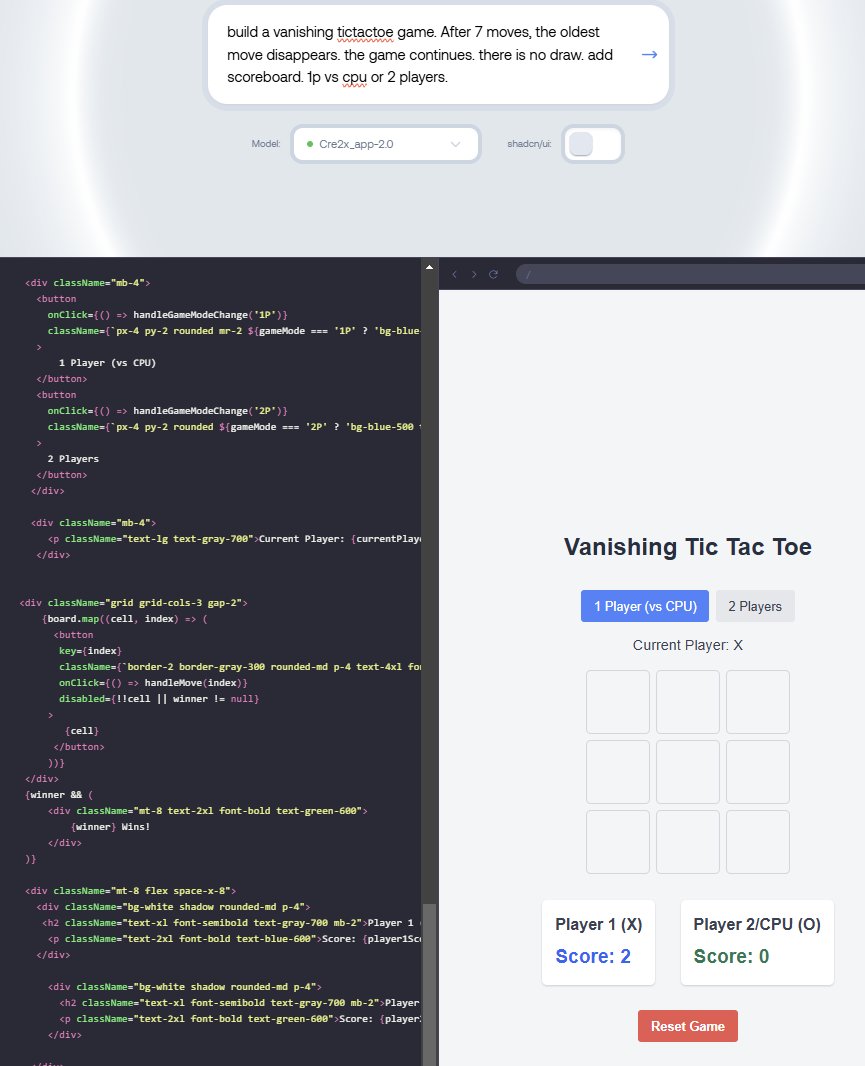Mark the bottom-left board cell
This screenshot has width=865, height=1066.
tap(617, 842)
